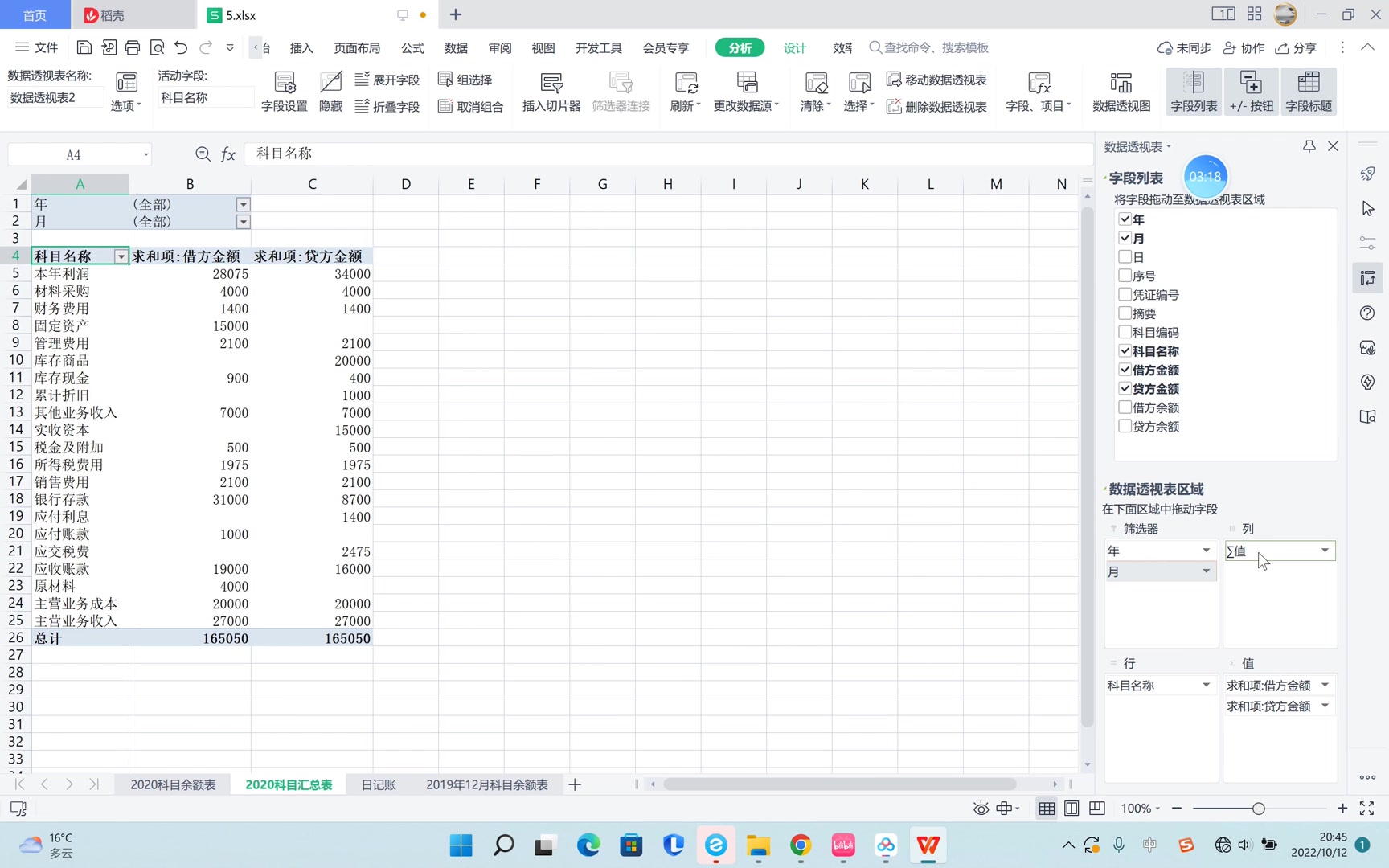The image size is (1389, 868).
Task: Click 取消组合 ungroup
Action: [471, 106]
